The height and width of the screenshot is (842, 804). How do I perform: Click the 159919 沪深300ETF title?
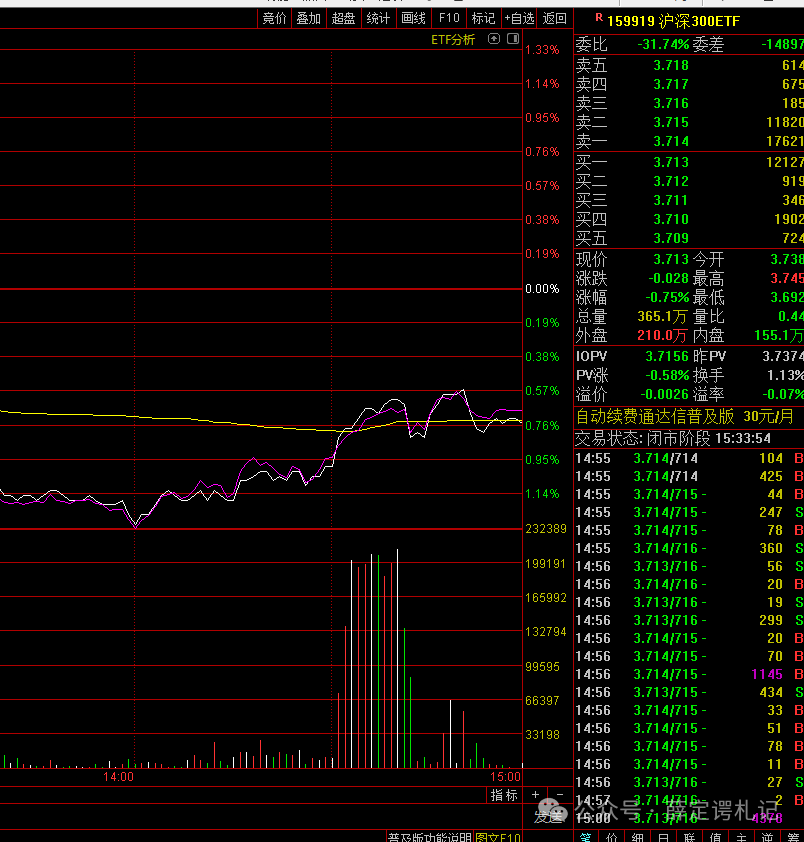point(673,21)
